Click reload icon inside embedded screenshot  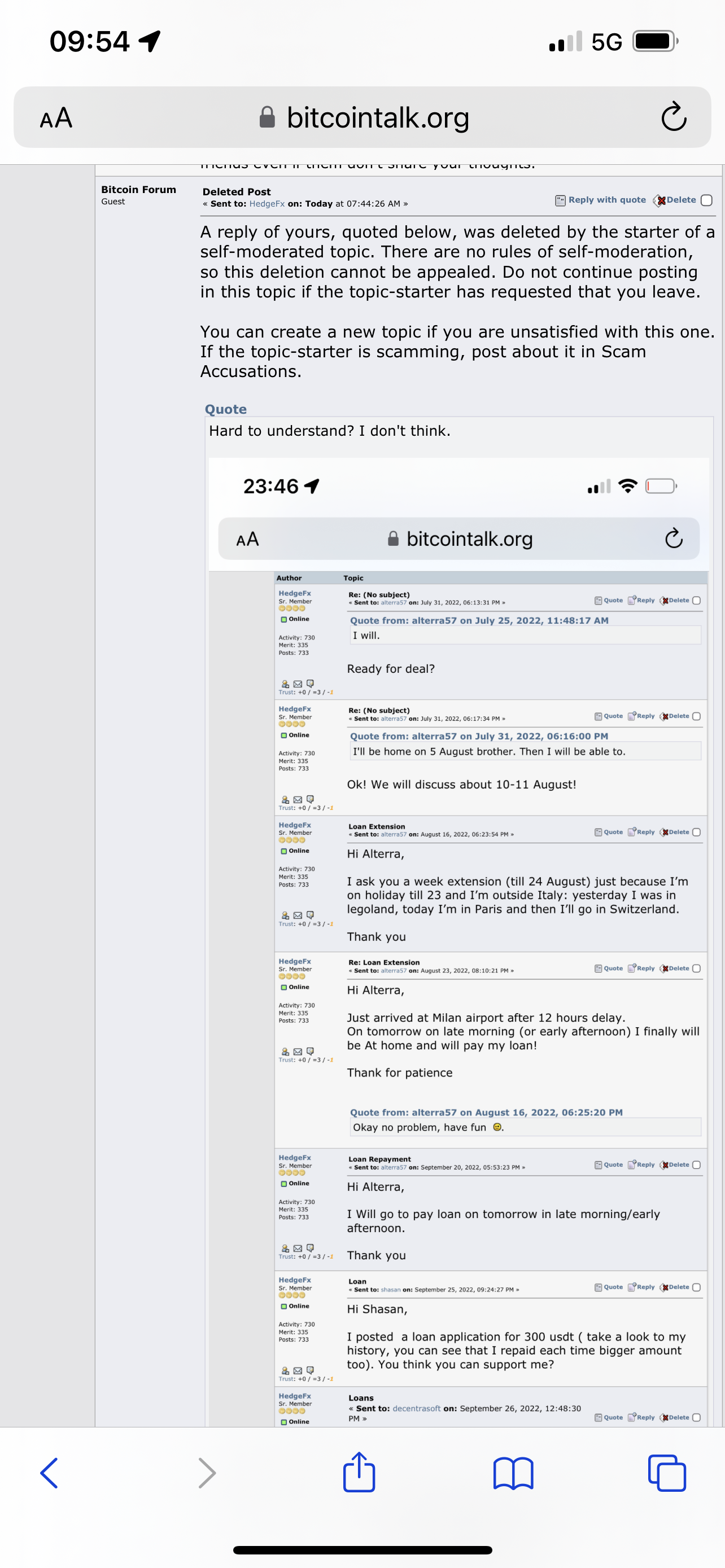674,538
